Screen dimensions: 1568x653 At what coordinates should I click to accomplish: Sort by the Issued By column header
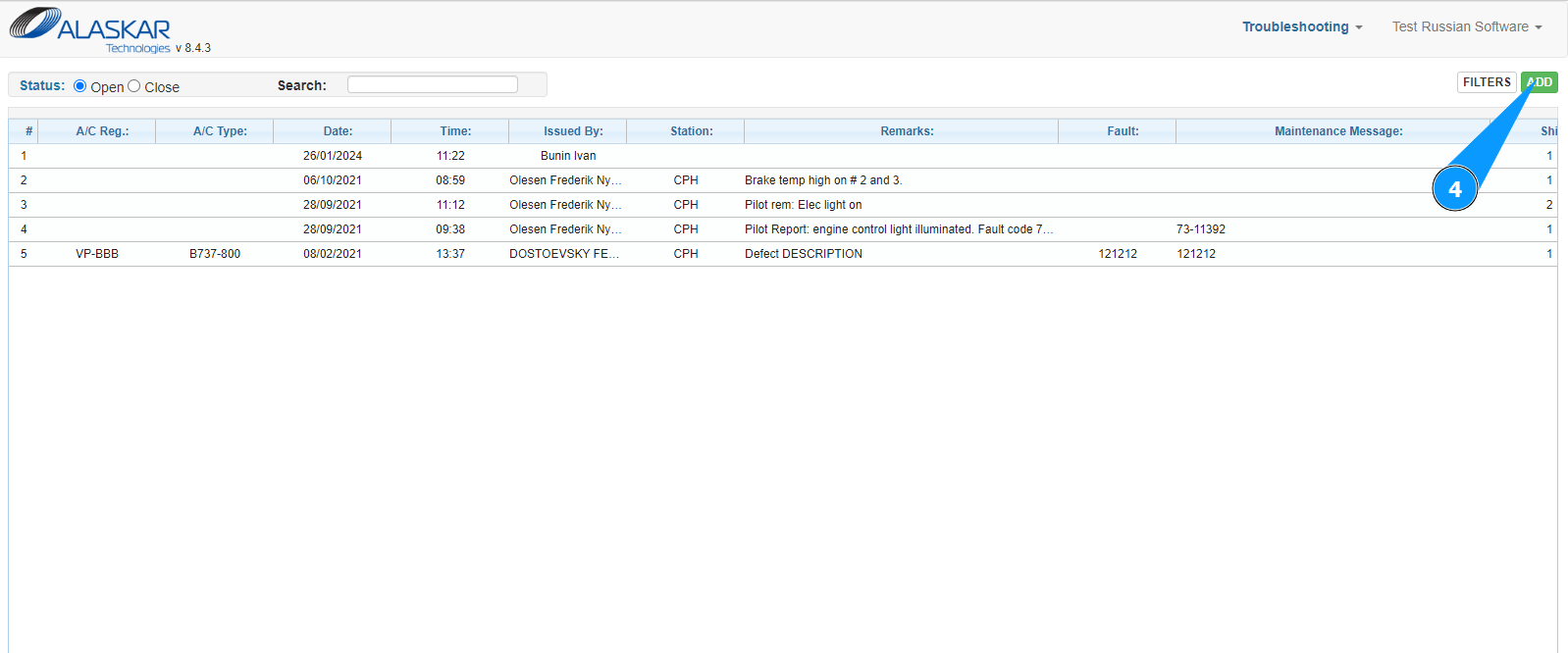click(x=568, y=131)
